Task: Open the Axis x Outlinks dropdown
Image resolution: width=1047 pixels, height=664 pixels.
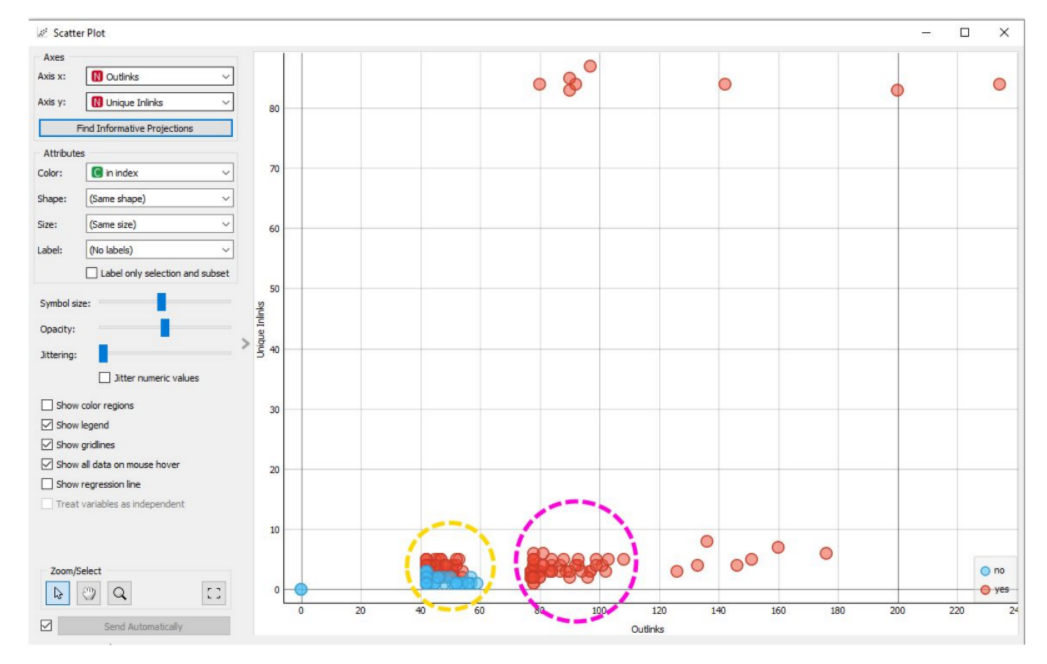Action: tap(159, 76)
